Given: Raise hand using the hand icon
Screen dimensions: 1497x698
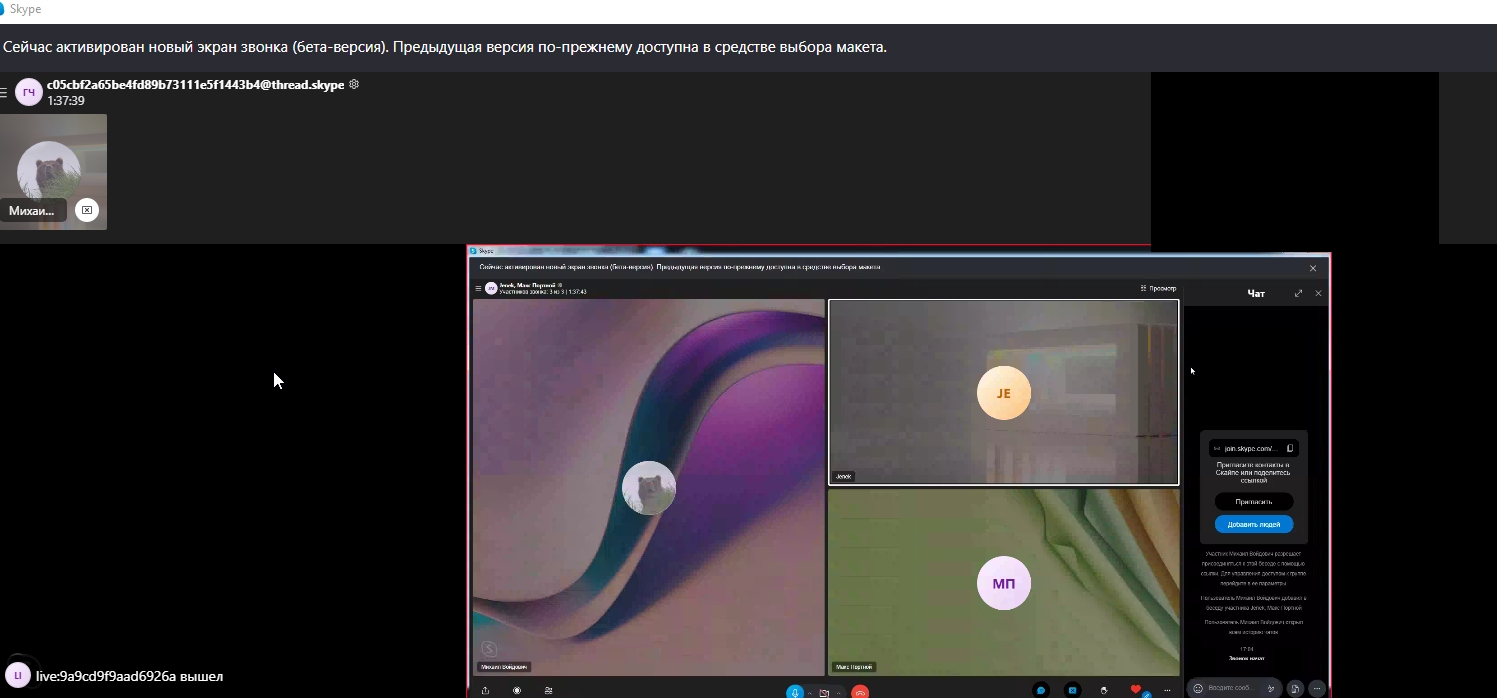Looking at the screenshot, I should (1104, 690).
